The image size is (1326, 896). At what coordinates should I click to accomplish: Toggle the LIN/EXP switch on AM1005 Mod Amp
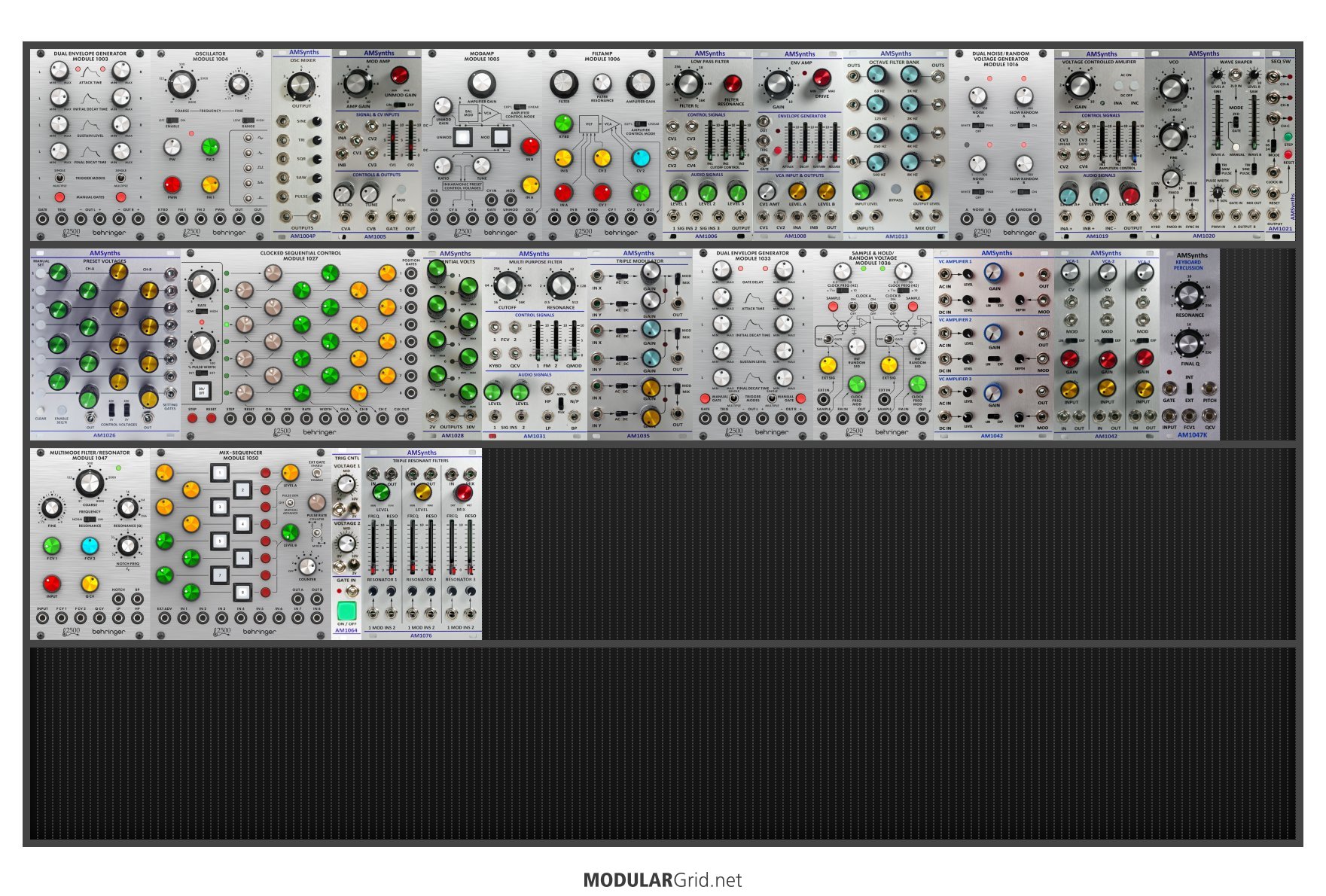point(399,105)
